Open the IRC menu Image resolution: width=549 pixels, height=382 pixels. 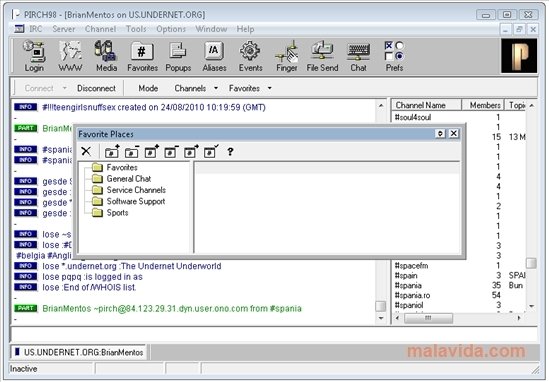click(x=35, y=29)
